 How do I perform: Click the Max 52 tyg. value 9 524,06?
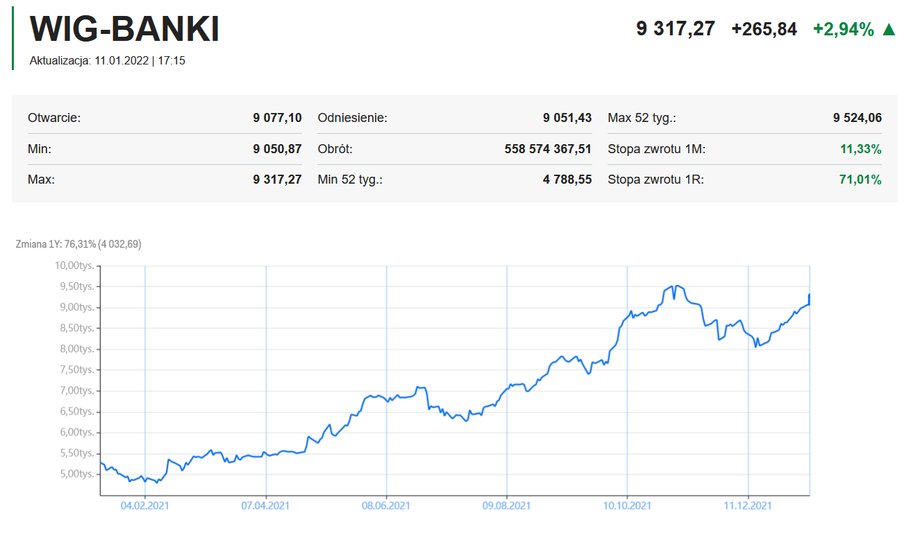point(857,117)
